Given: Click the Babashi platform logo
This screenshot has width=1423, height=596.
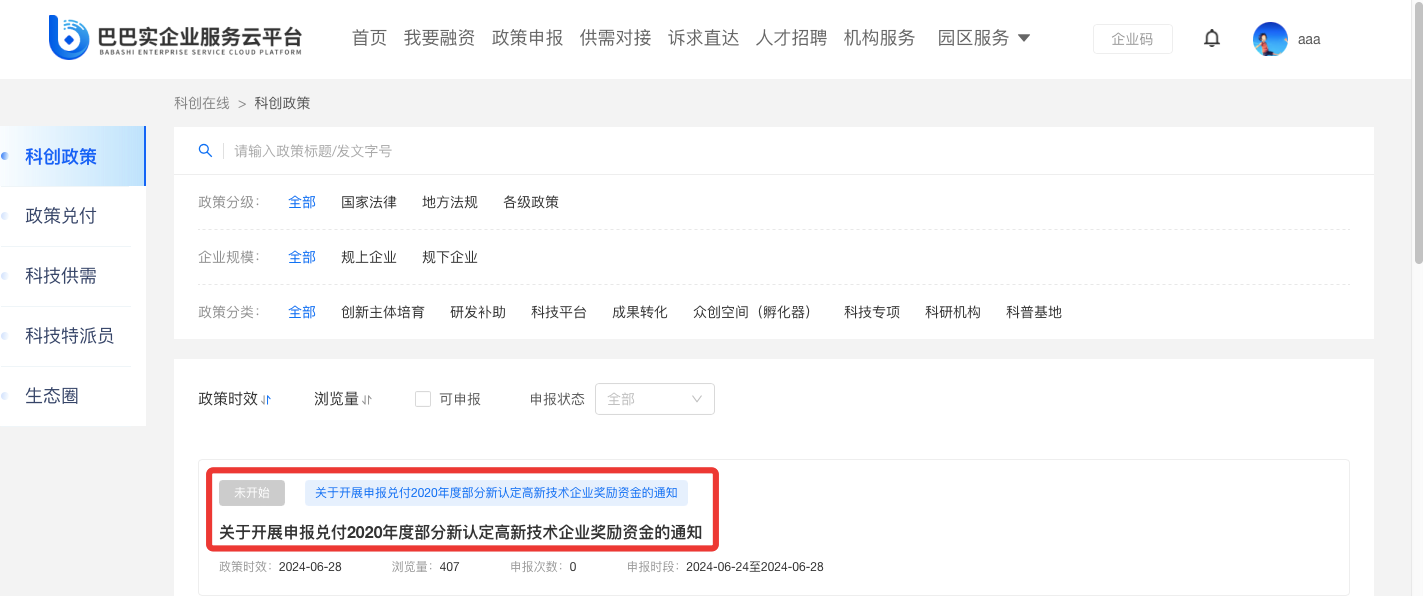Looking at the screenshot, I should (176, 38).
